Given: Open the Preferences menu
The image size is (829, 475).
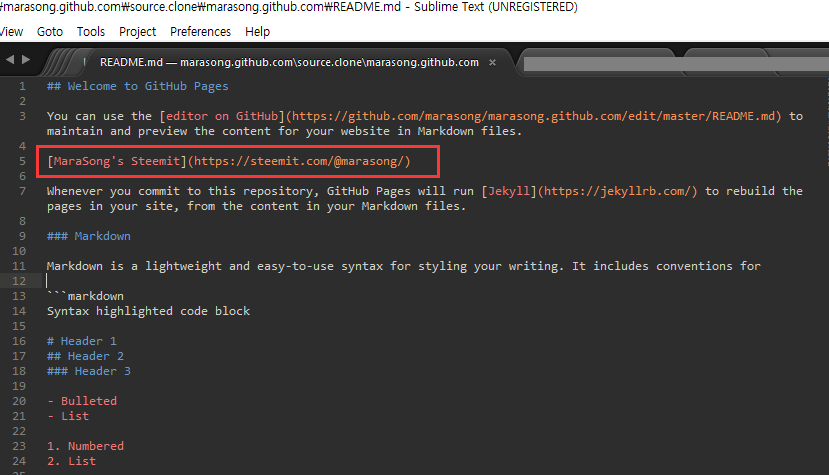Looking at the screenshot, I should [200, 32].
